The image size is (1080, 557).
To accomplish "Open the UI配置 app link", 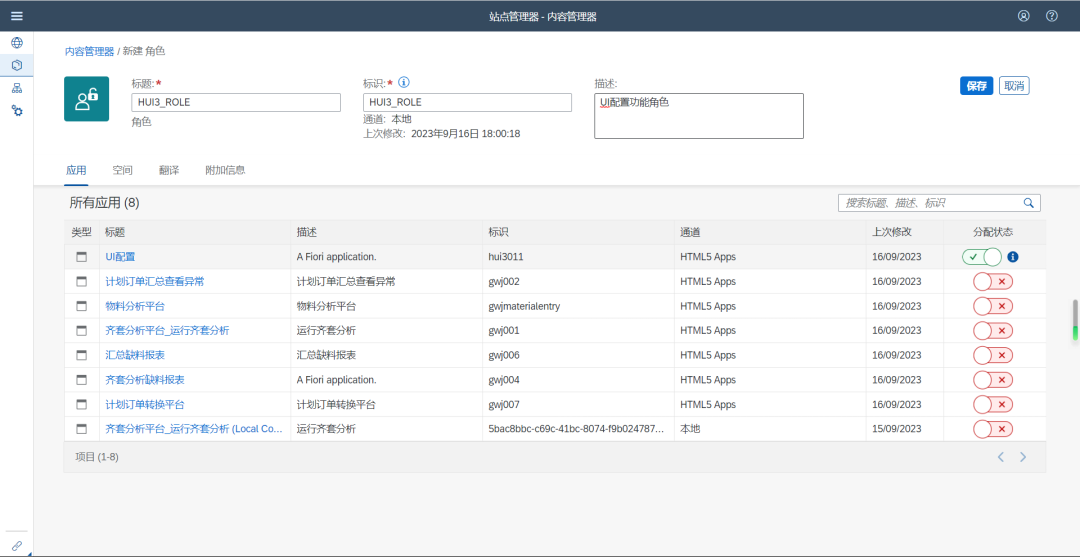I will 121,257.
